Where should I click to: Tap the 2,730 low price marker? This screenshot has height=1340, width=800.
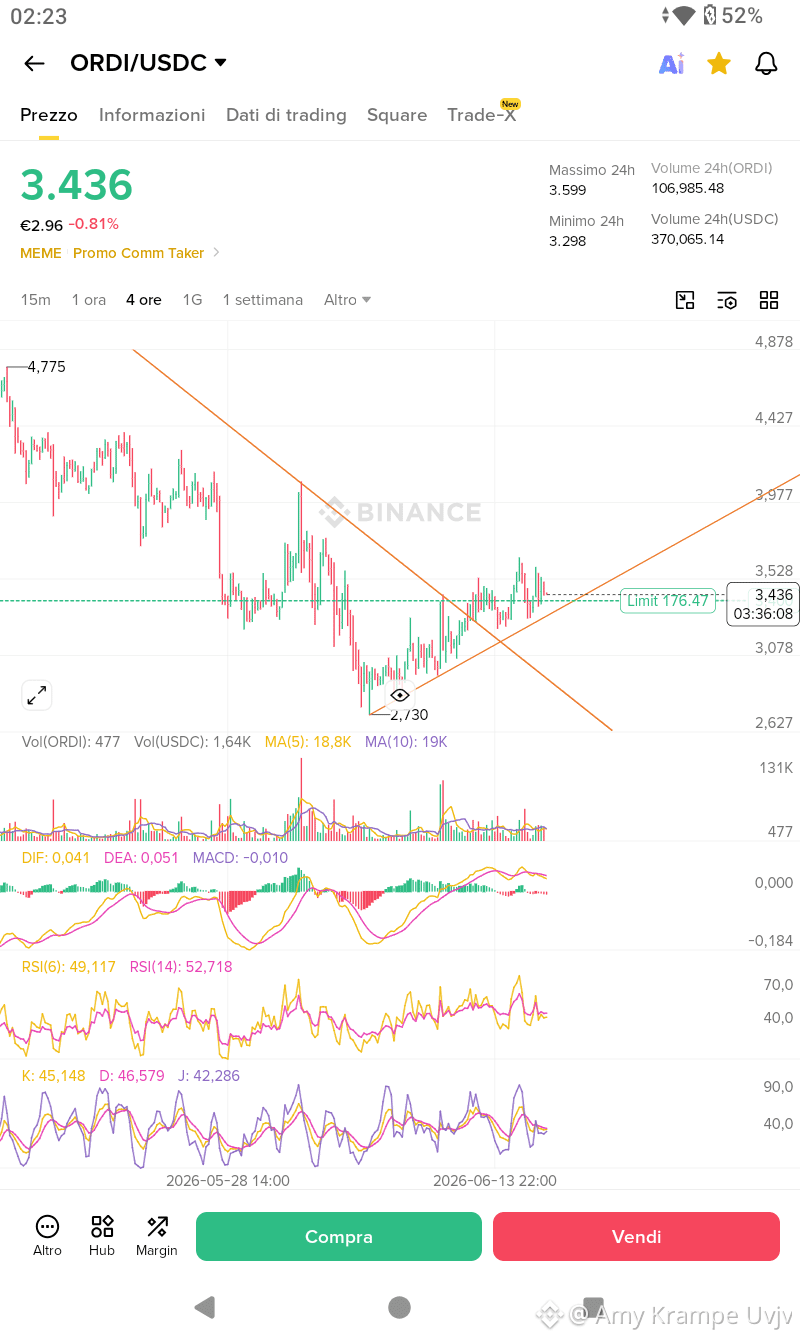click(409, 715)
